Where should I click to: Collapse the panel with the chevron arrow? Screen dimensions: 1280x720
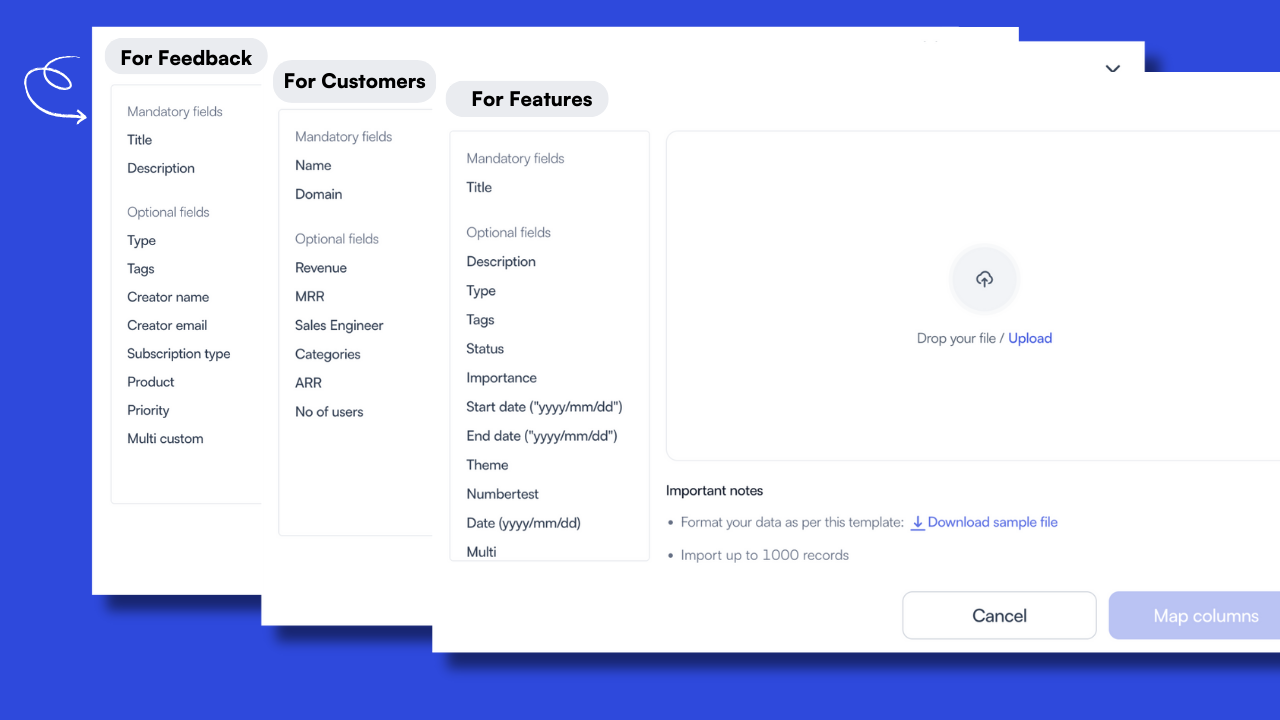[x=1112, y=69]
